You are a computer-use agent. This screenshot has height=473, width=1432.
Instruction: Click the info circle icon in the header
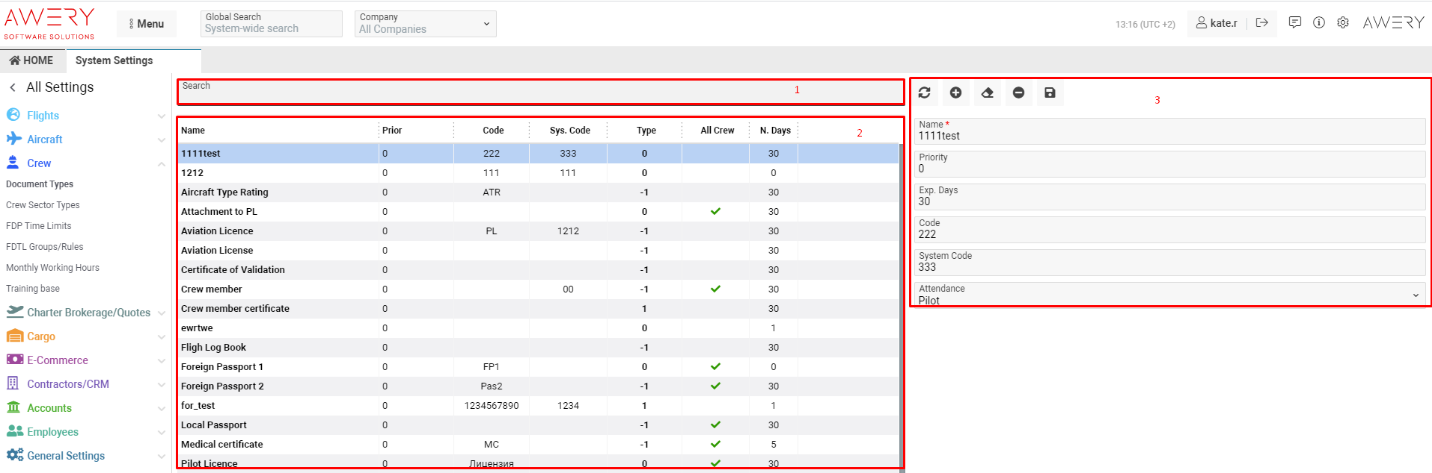pyautogui.click(x=1319, y=22)
